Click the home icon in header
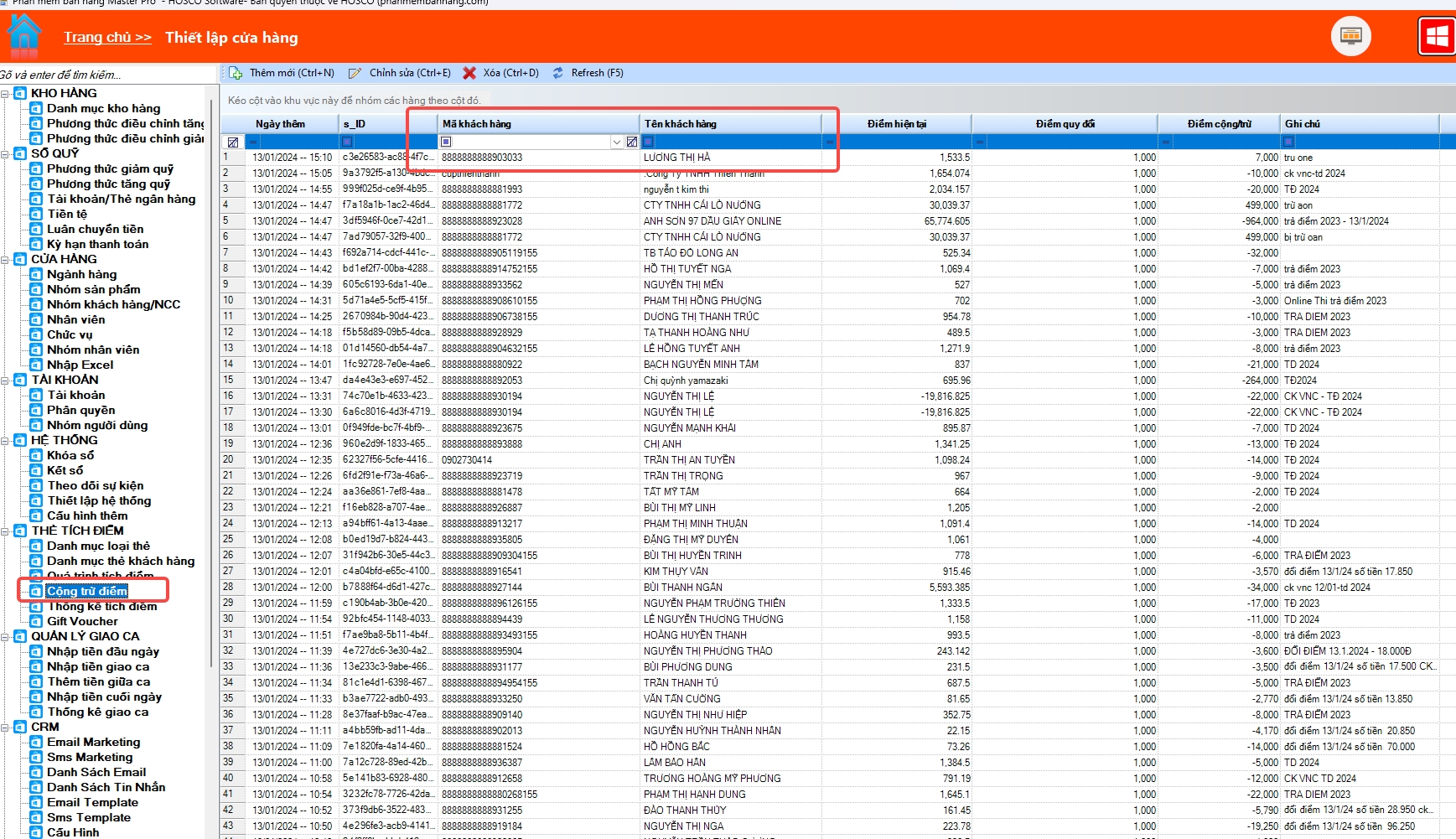1456x839 pixels. [23, 35]
